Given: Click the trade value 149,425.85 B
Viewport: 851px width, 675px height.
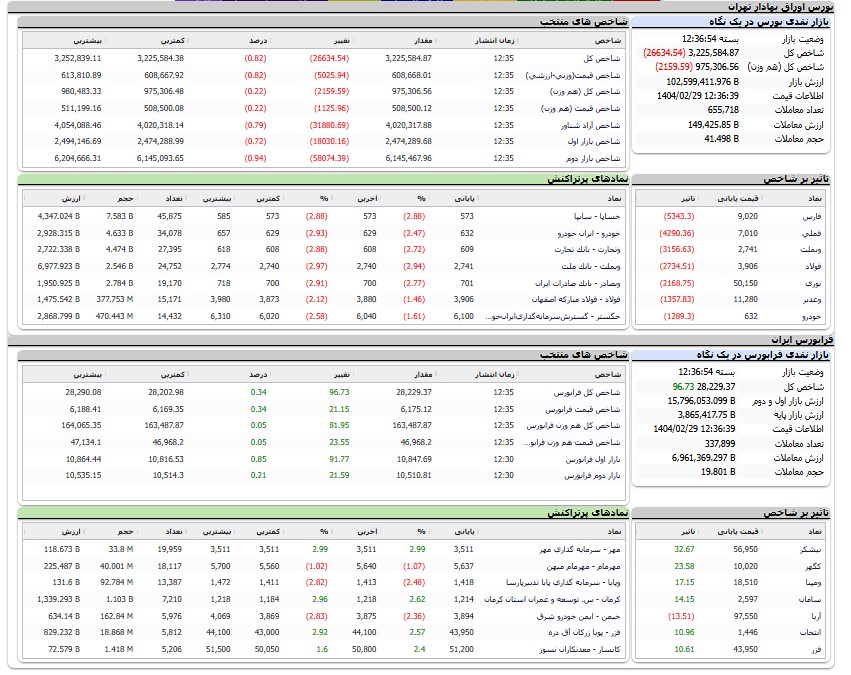Looking at the screenshot, I should 713,125.
